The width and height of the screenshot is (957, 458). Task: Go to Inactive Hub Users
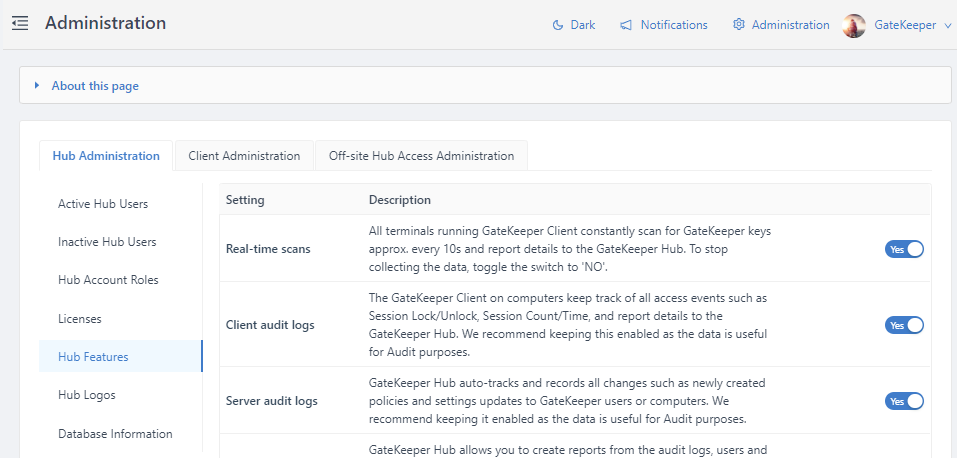pos(107,242)
